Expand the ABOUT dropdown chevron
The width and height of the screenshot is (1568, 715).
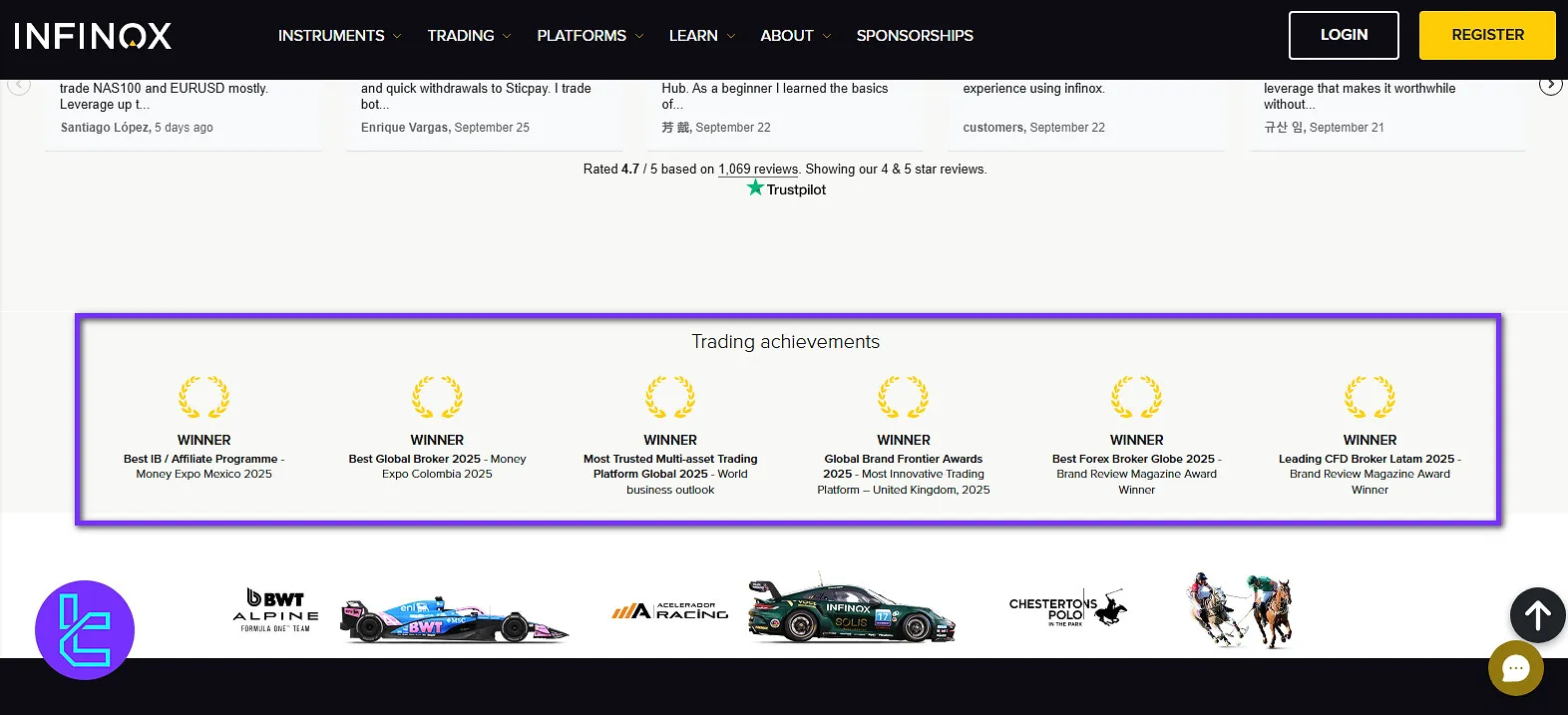point(826,36)
